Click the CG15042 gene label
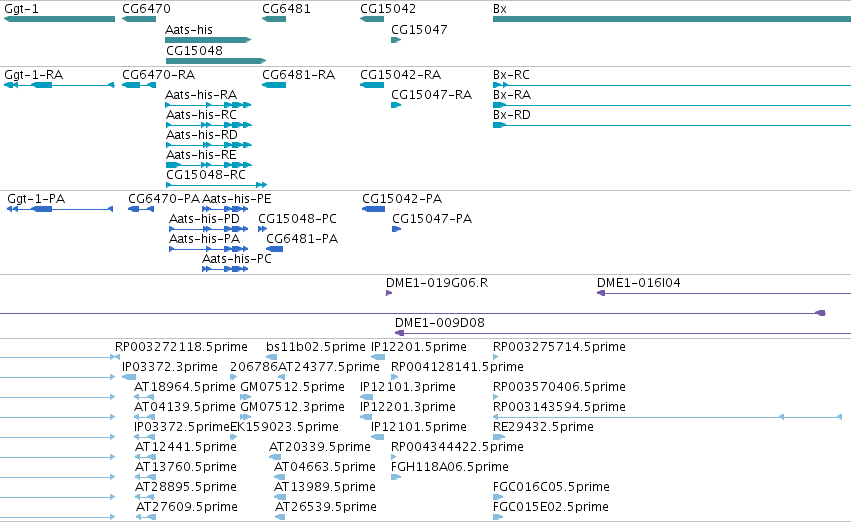Viewport: 851px width, 522px height. pyautogui.click(x=388, y=9)
